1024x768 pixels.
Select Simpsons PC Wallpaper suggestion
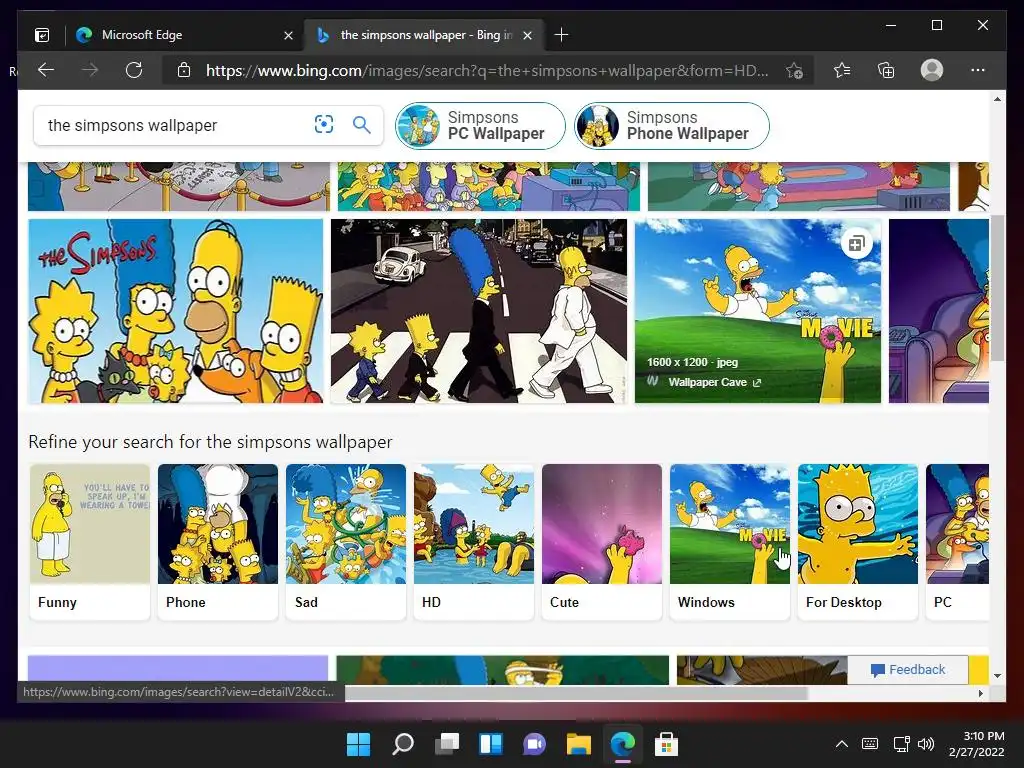point(481,125)
